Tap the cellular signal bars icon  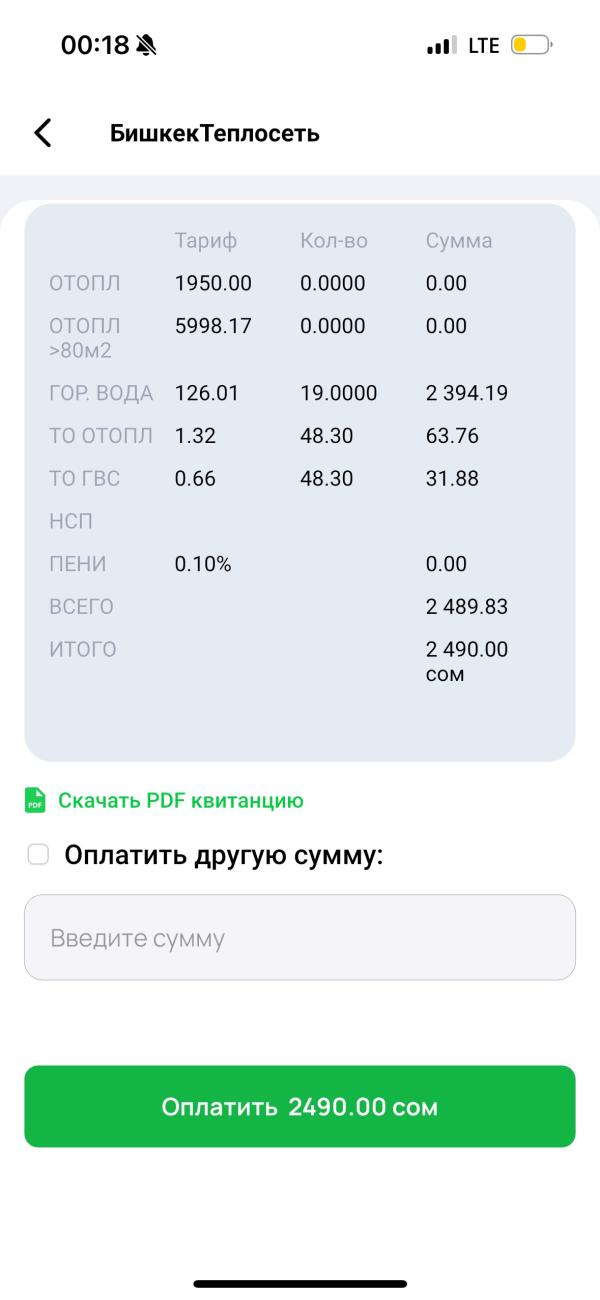pos(441,46)
